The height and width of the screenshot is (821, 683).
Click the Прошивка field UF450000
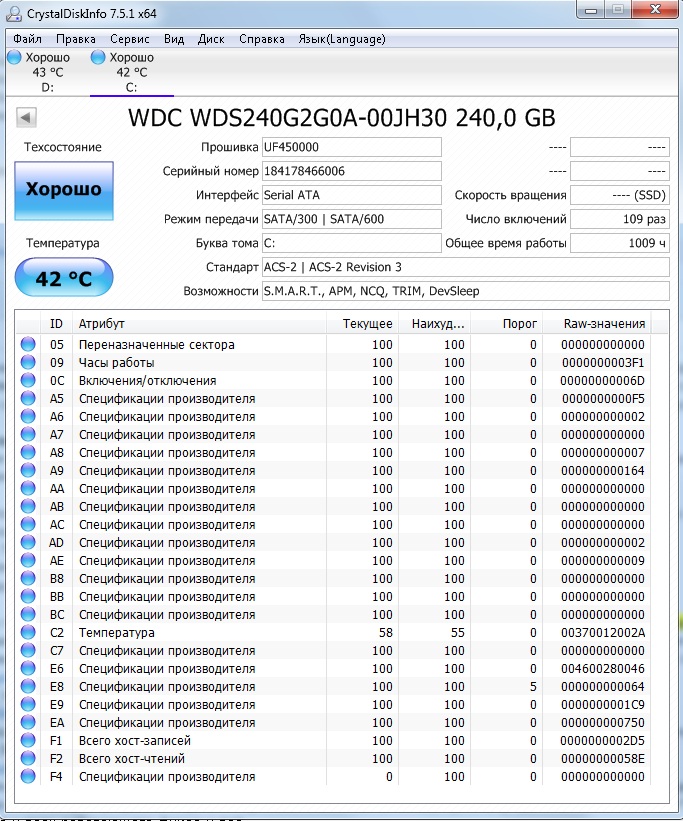351,147
